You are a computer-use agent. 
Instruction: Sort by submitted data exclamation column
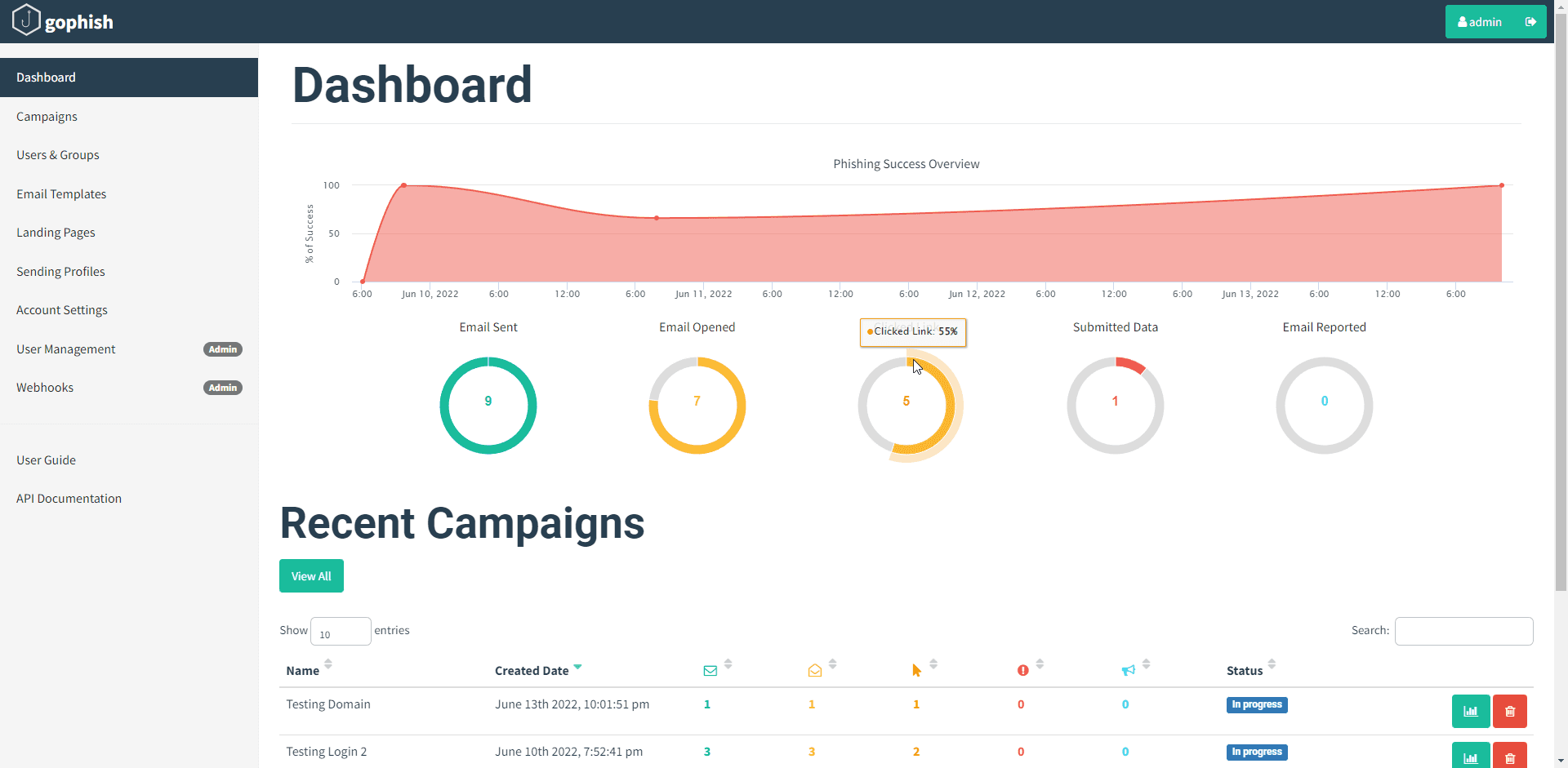tap(1022, 671)
